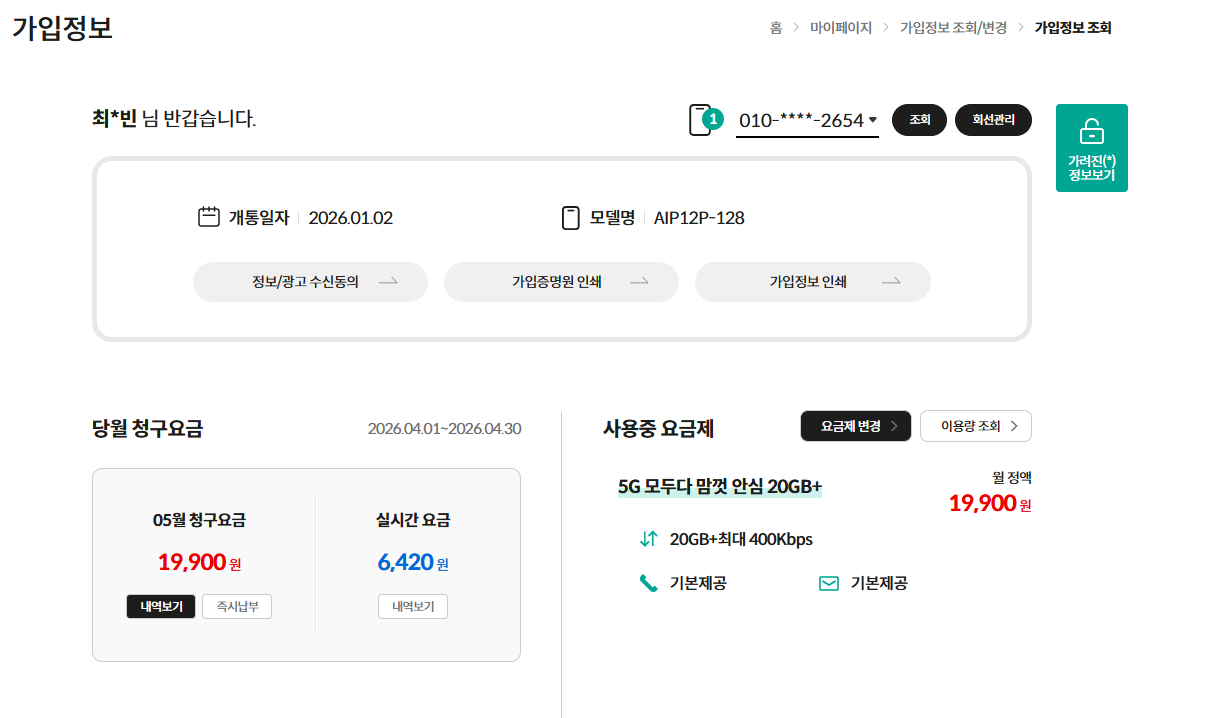Click the 가입정보 page title
This screenshot has height=718, width=1215.
click(62, 28)
